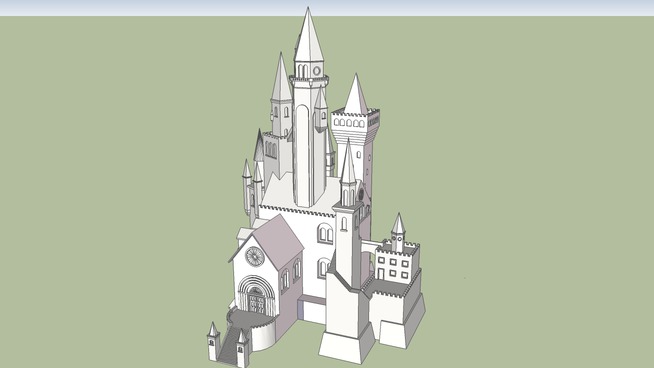Click the door of the right keep building

pyautogui.click(x=381, y=274)
